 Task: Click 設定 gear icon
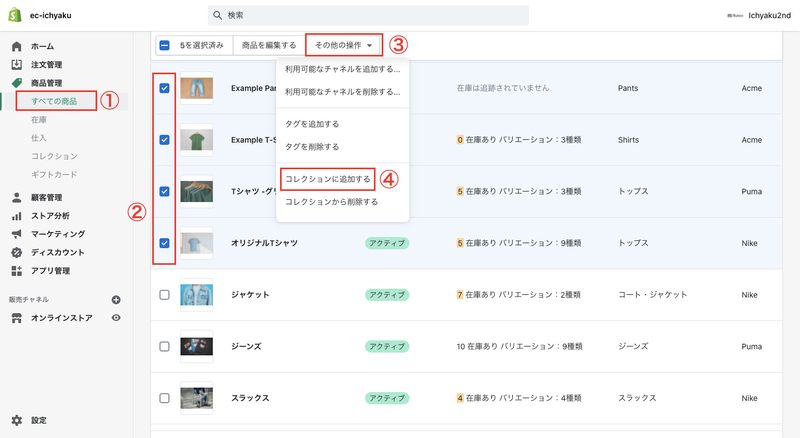point(16,420)
